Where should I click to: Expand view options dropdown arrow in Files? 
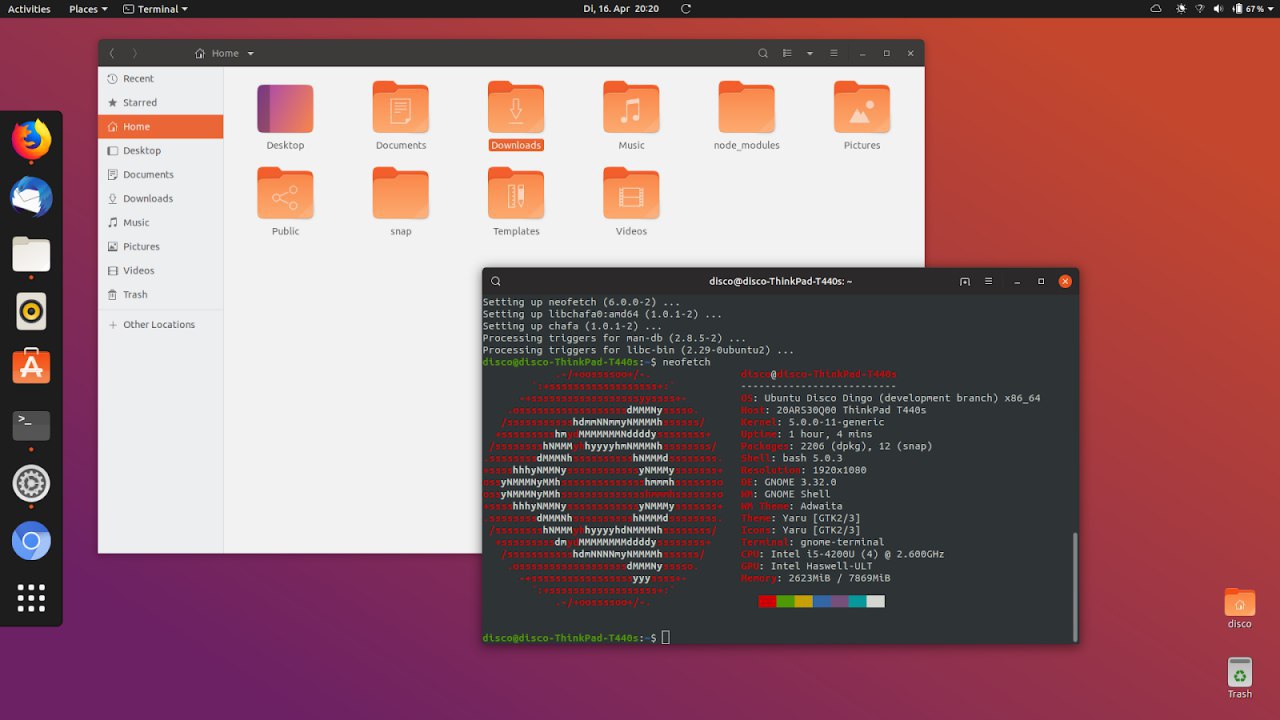(x=810, y=53)
